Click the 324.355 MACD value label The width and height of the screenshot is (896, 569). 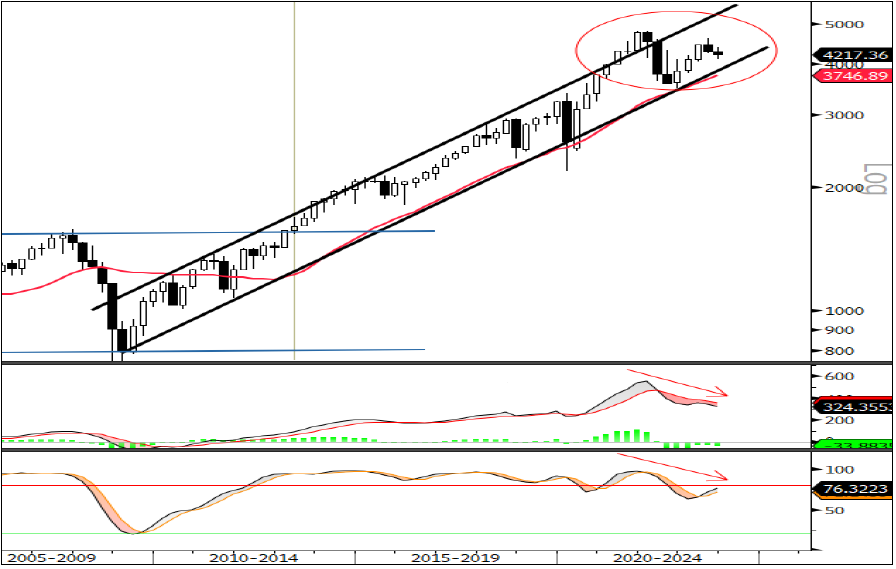click(x=853, y=407)
